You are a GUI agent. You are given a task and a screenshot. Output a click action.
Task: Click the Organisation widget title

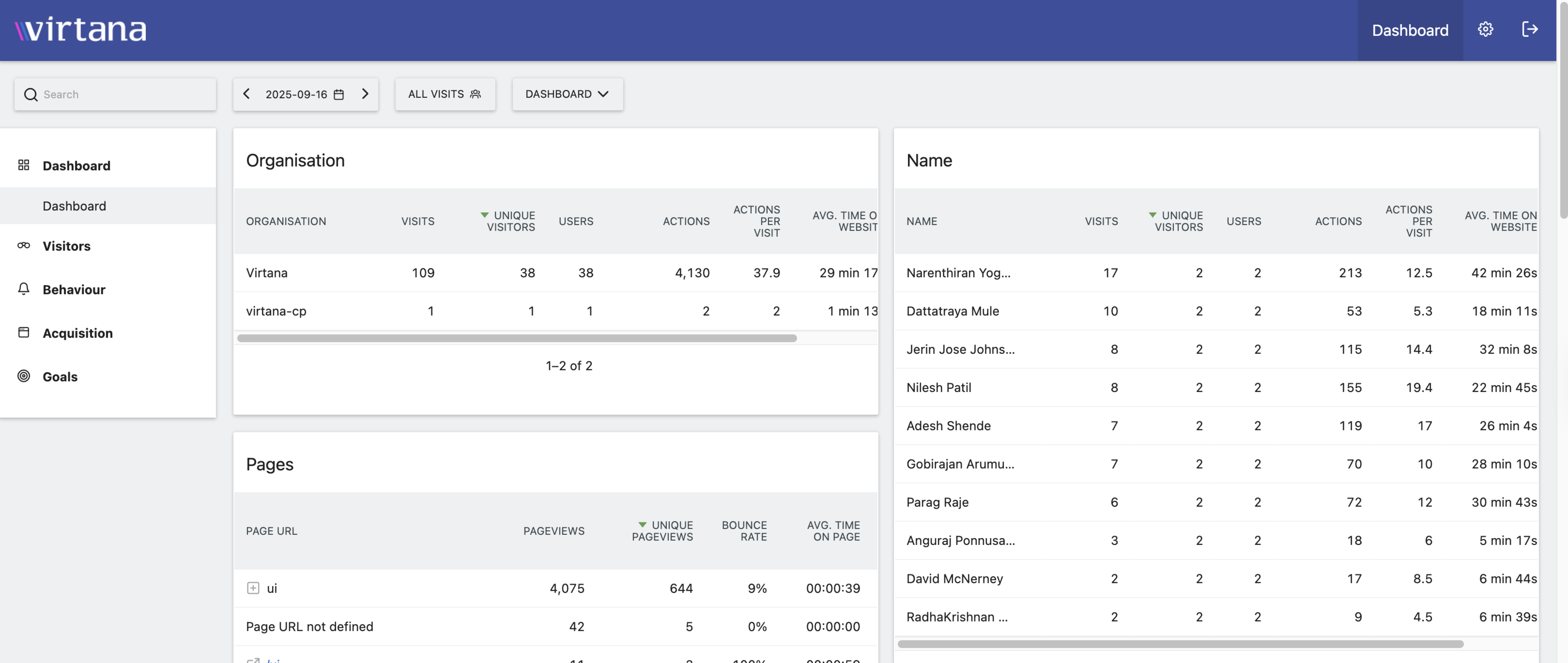295,161
